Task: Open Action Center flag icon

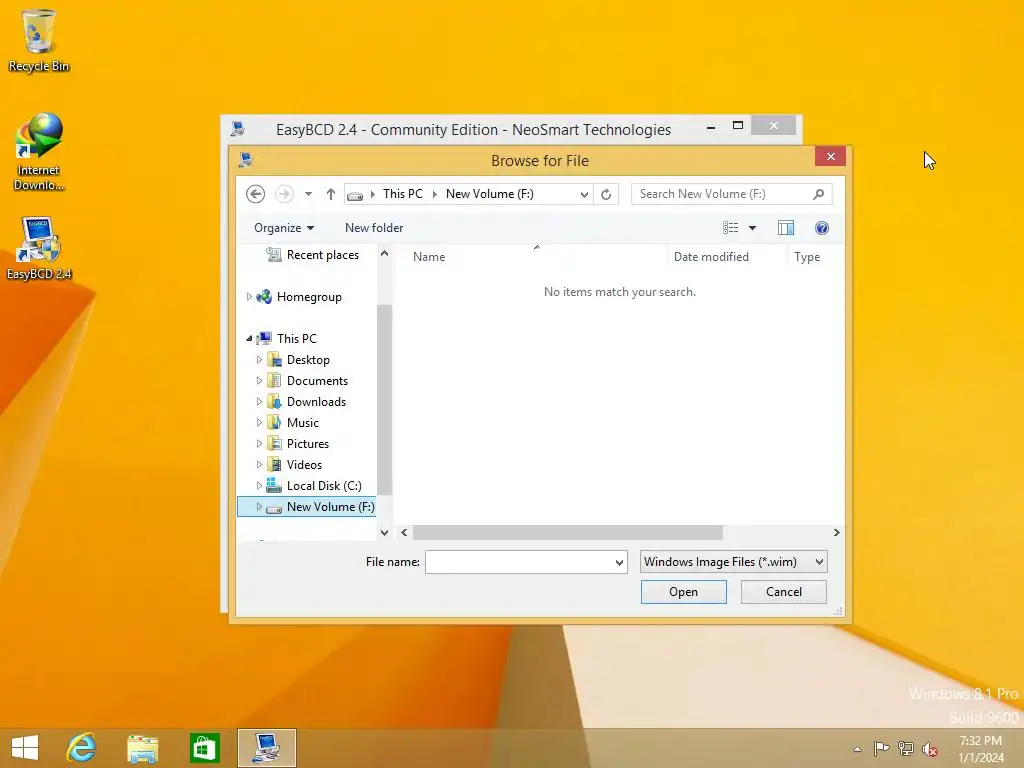Action: pyautogui.click(x=881, y=748)
